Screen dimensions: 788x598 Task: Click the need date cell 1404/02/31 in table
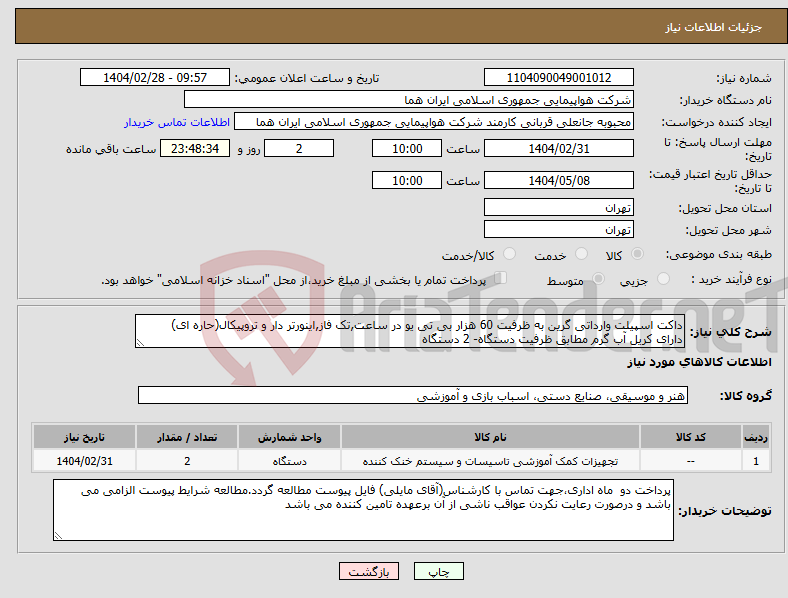tap(84, 461)
